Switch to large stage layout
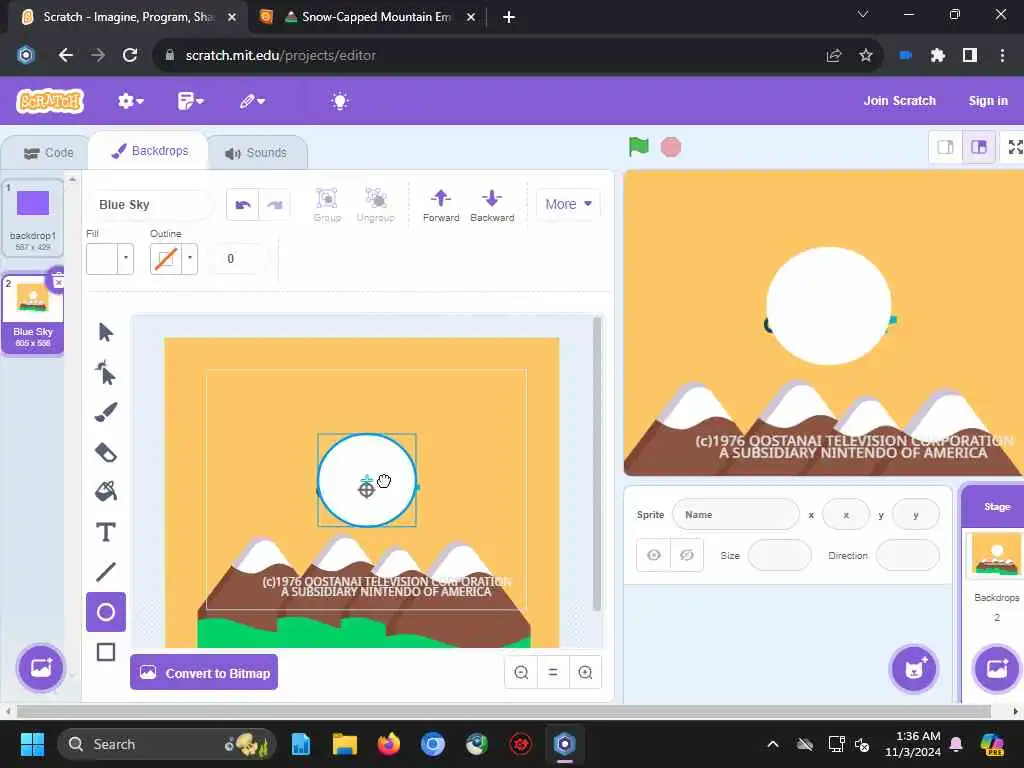 (978, 147)
